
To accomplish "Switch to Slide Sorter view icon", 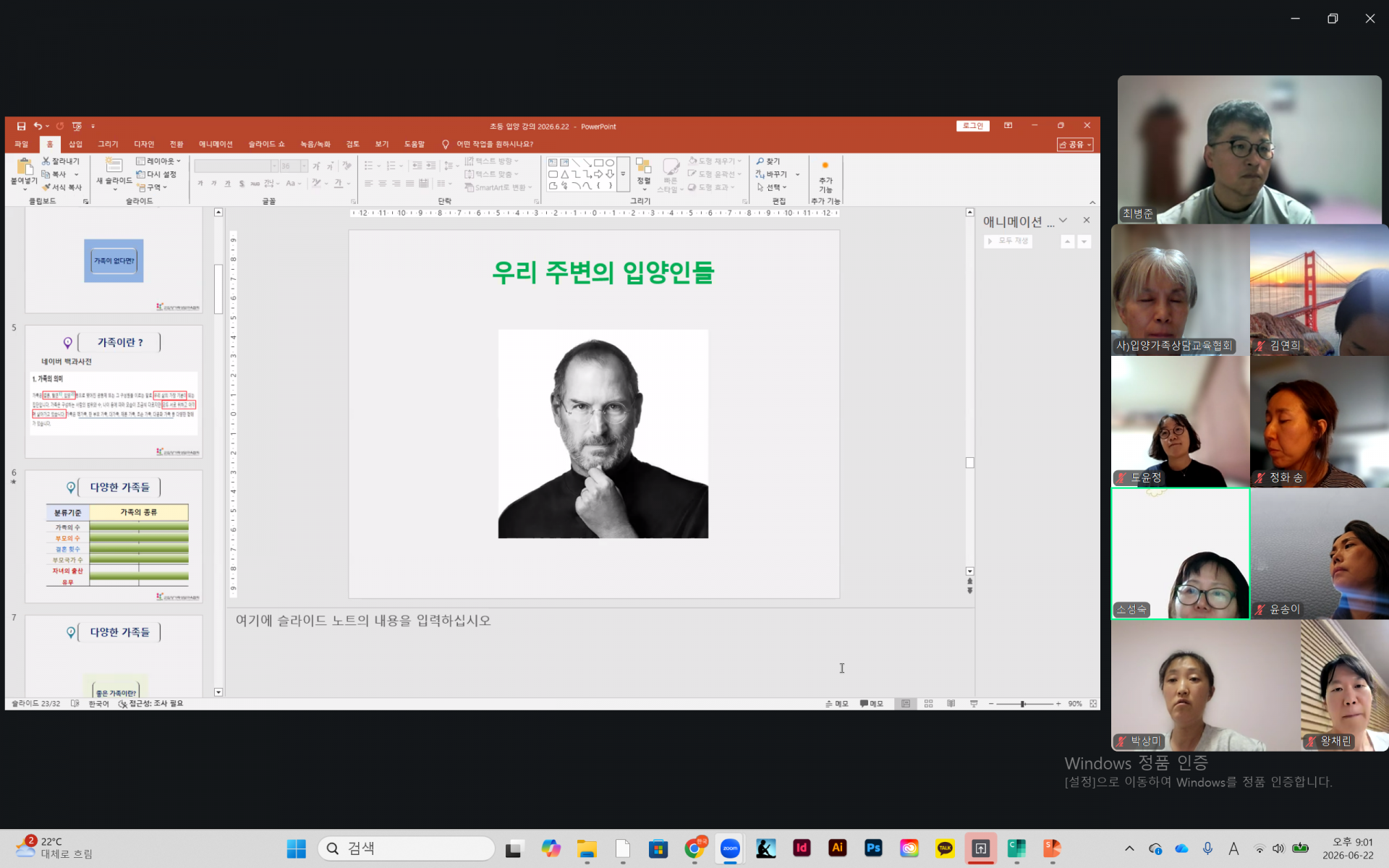I will pyautogui.click(x=928, y=704).
